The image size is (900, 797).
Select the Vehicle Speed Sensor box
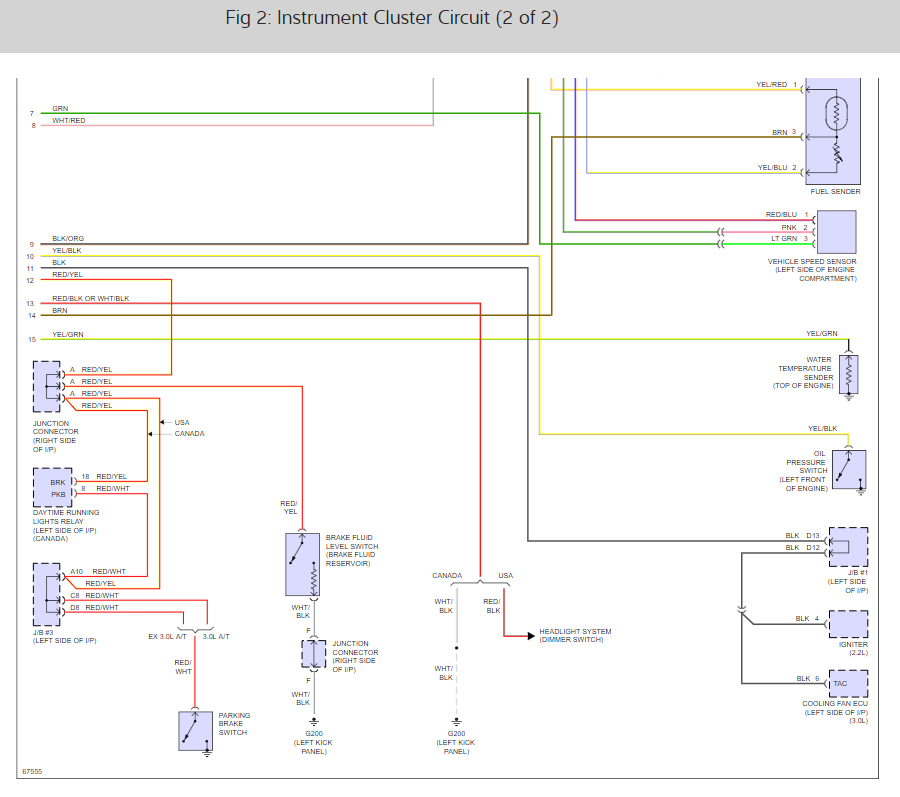tap(836, 232)
